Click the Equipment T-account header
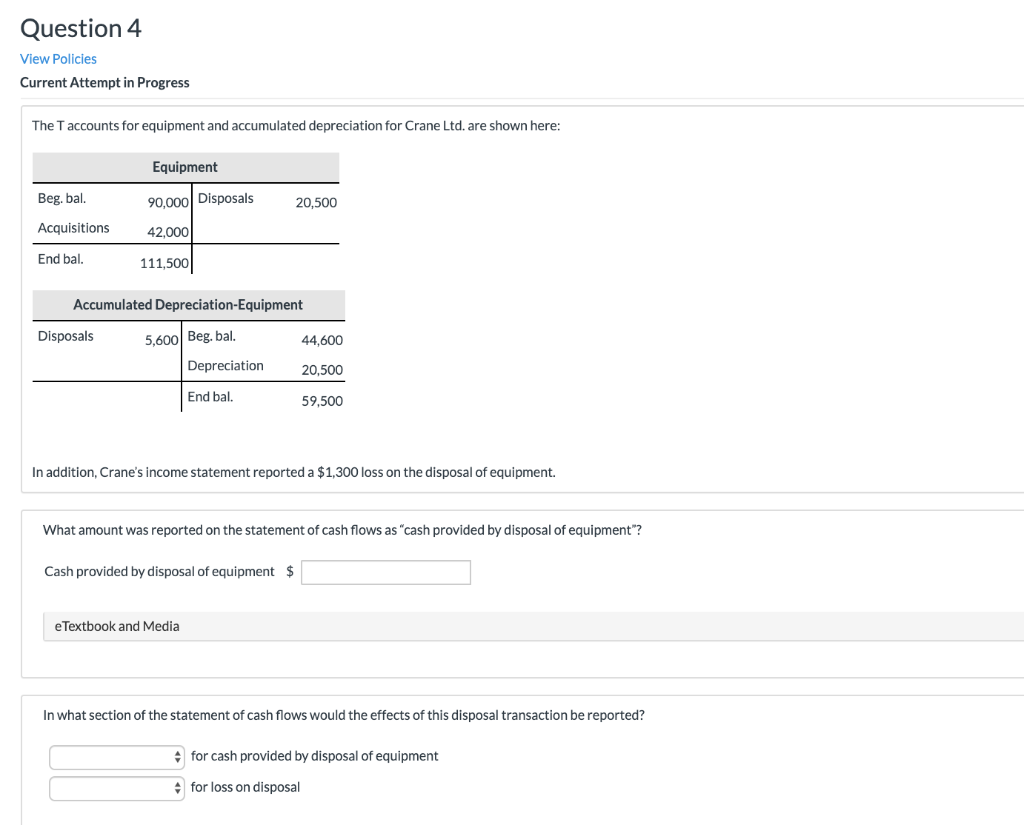 186,167
